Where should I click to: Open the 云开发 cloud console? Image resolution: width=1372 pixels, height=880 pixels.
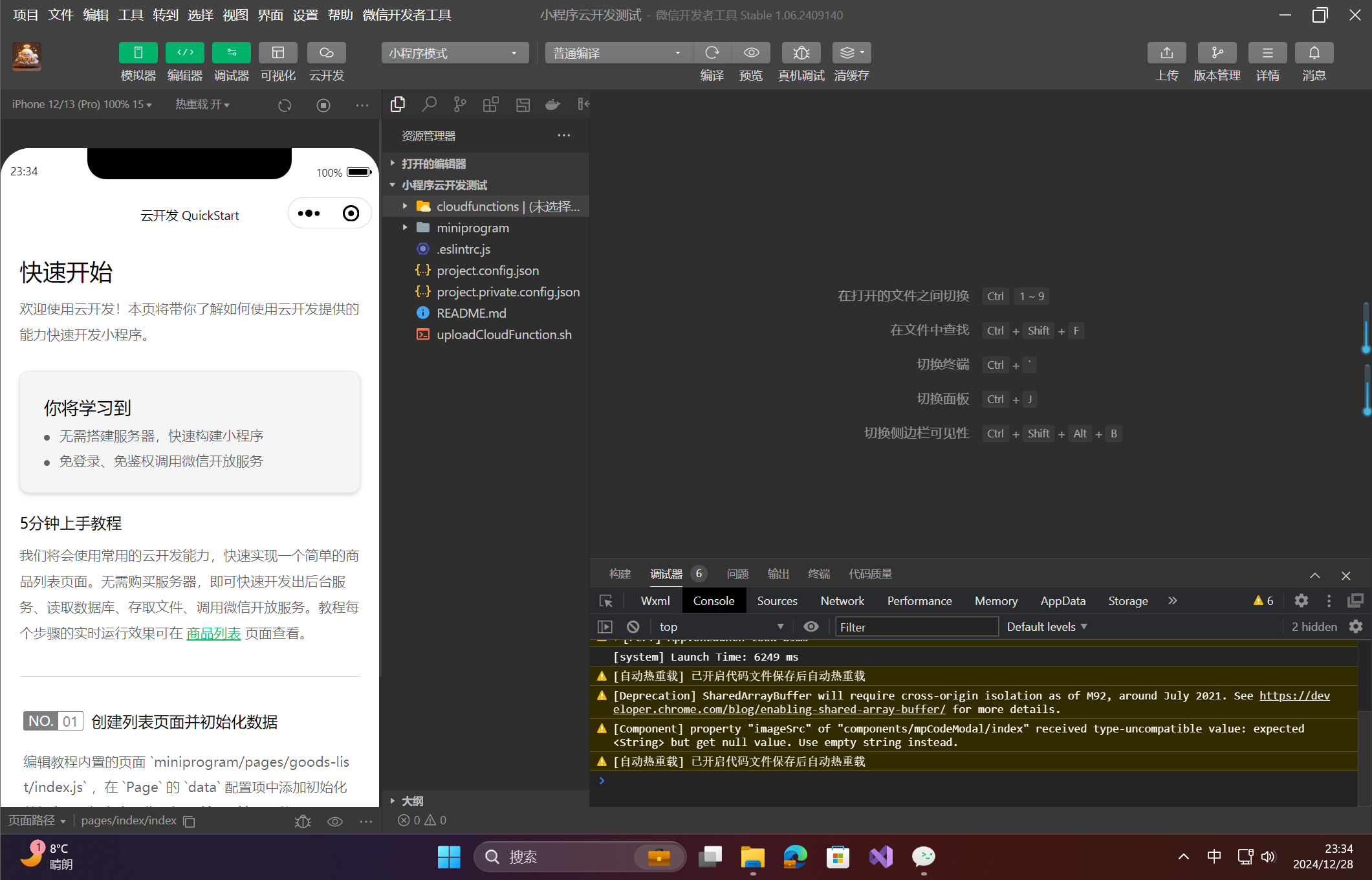click(326, 61)
